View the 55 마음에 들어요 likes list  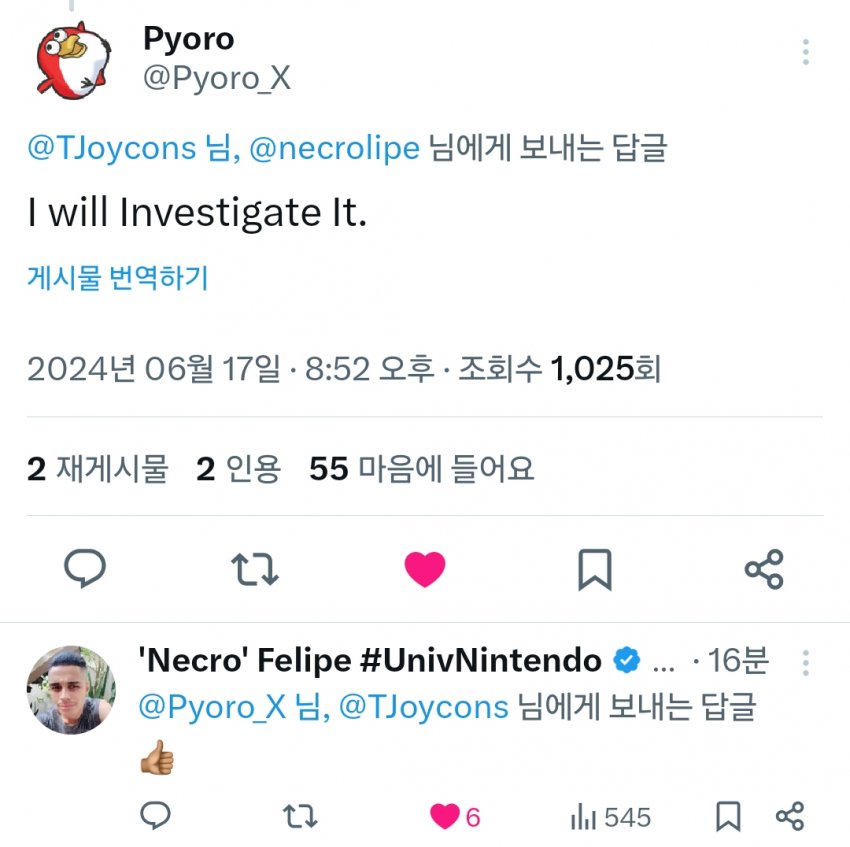[421, 468]
